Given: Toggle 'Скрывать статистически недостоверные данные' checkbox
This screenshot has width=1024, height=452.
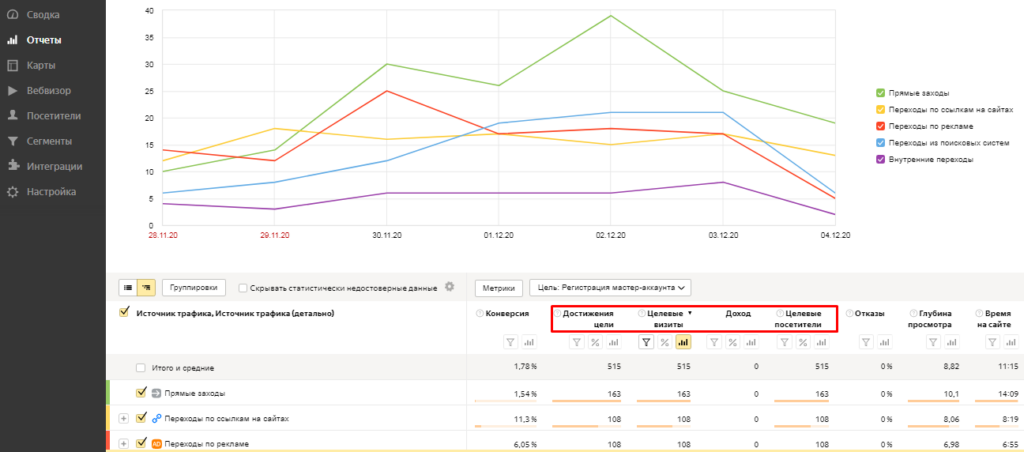Looking at the screenshot, I should (244, 288).
